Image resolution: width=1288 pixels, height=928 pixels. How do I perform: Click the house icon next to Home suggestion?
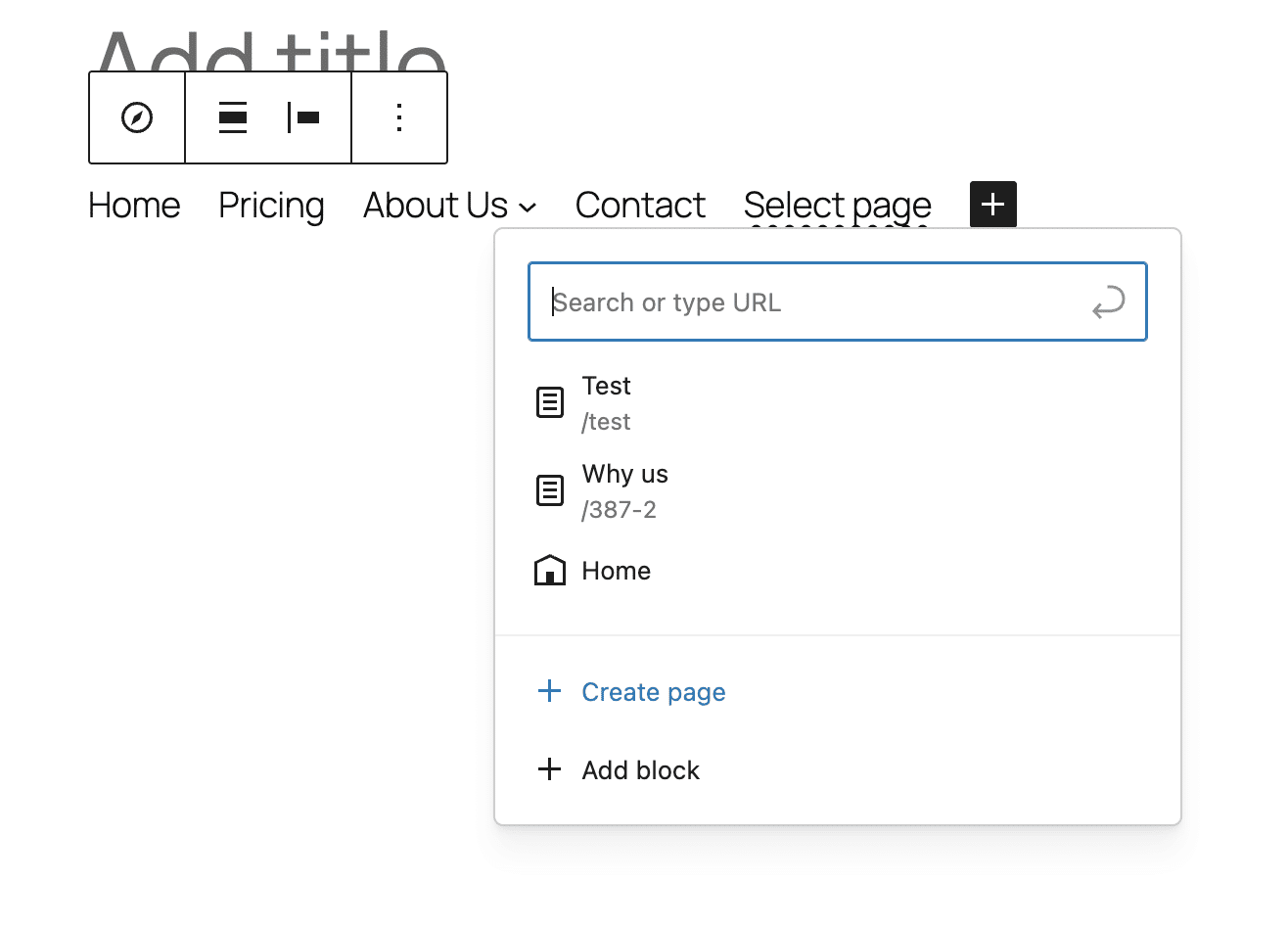tap(550, 570)
